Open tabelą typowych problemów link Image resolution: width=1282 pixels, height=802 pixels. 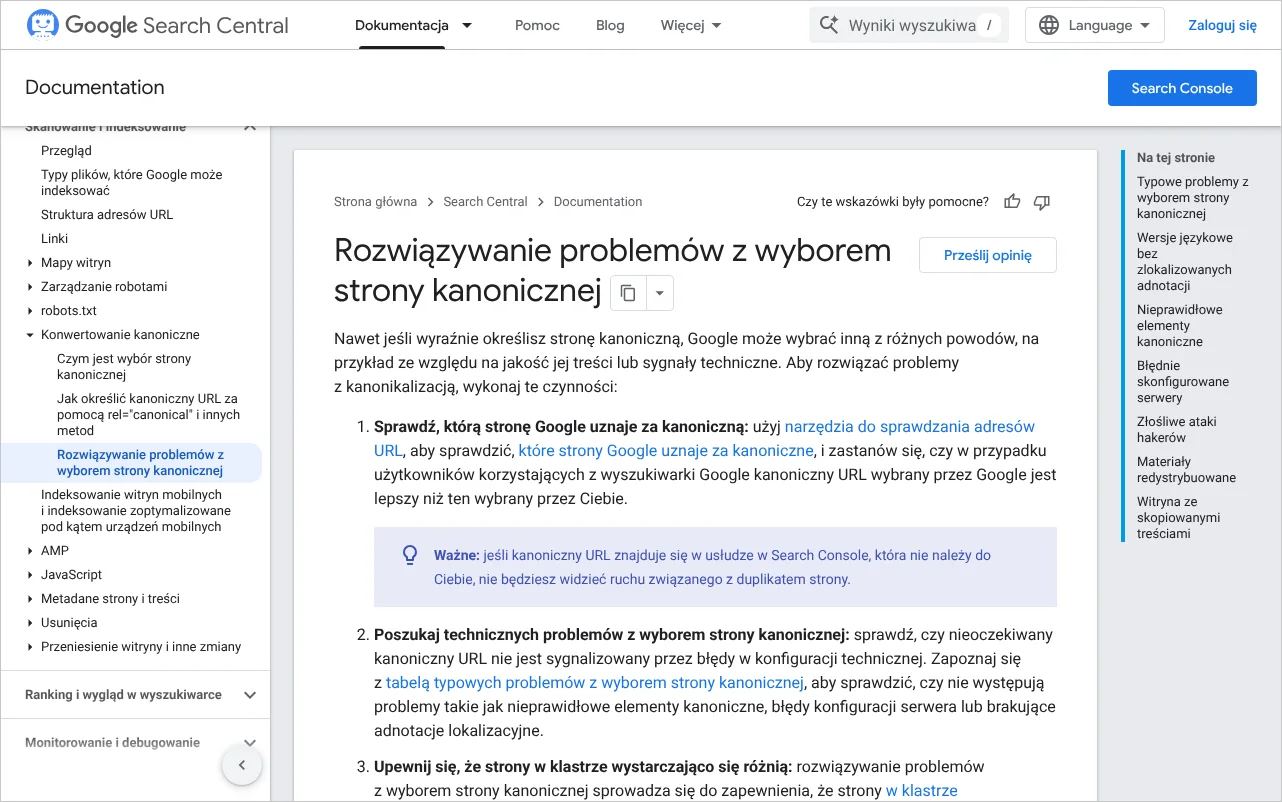tap(595, 683)
